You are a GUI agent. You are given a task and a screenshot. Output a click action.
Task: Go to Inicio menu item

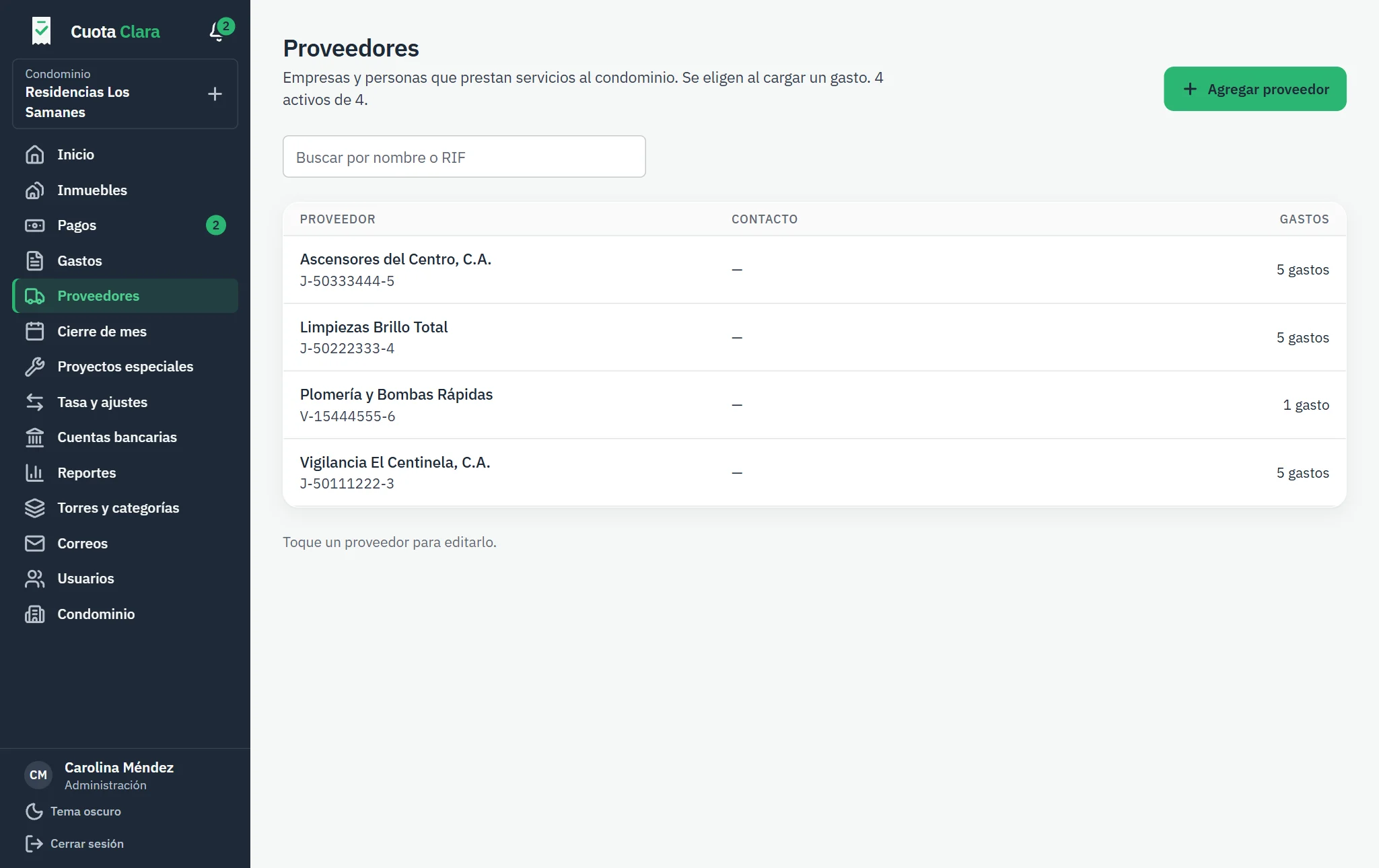point(125,155)
